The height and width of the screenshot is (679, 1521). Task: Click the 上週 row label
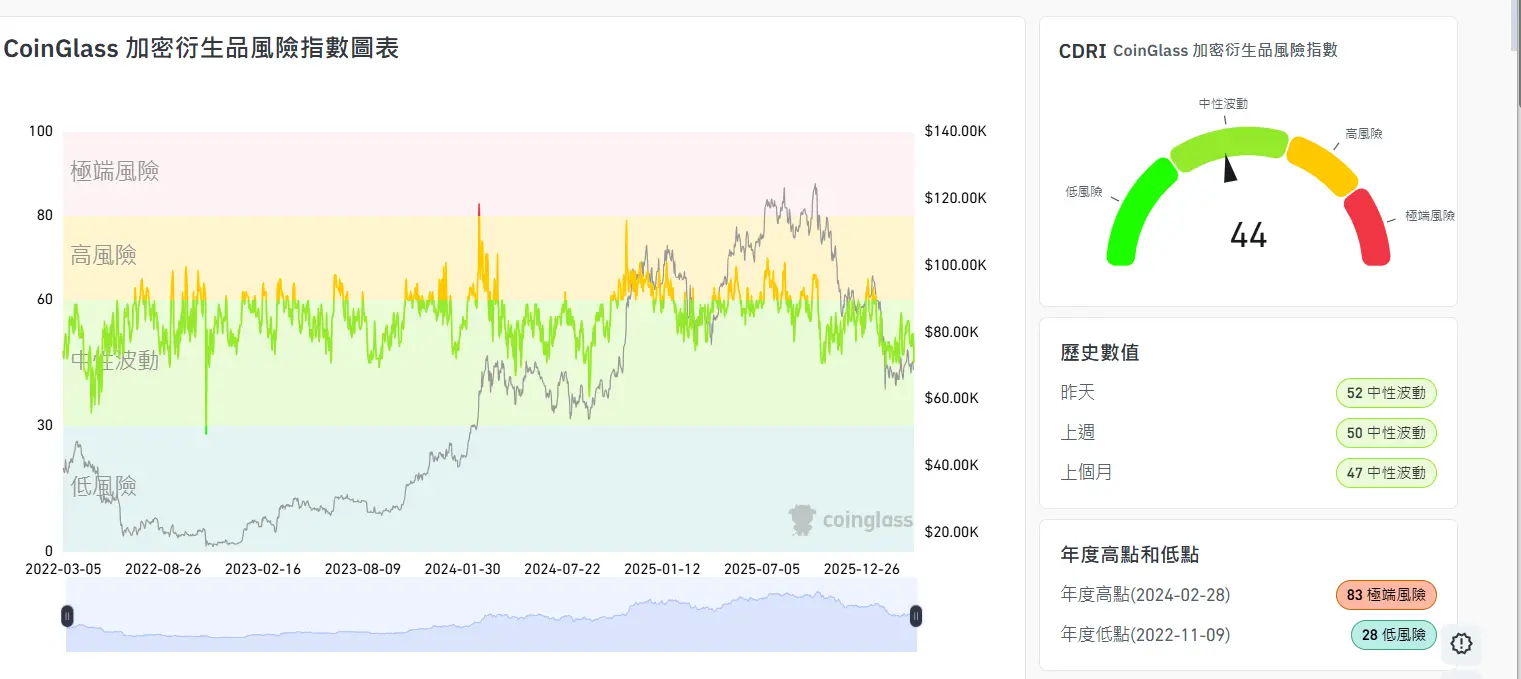pos(1078,432)
